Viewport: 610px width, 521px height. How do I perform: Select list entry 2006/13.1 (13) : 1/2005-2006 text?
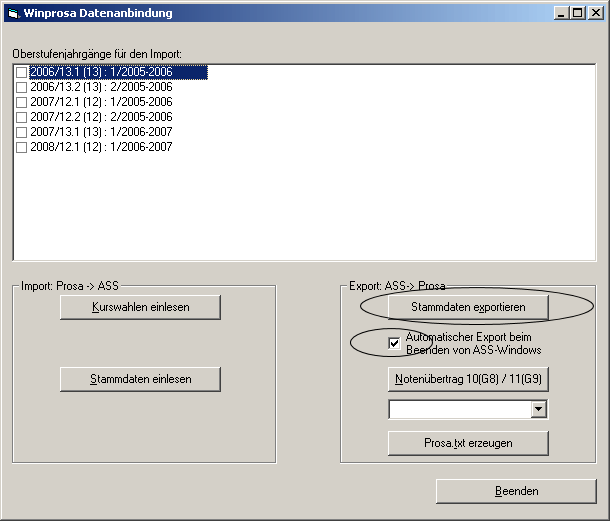click(118, 72)
